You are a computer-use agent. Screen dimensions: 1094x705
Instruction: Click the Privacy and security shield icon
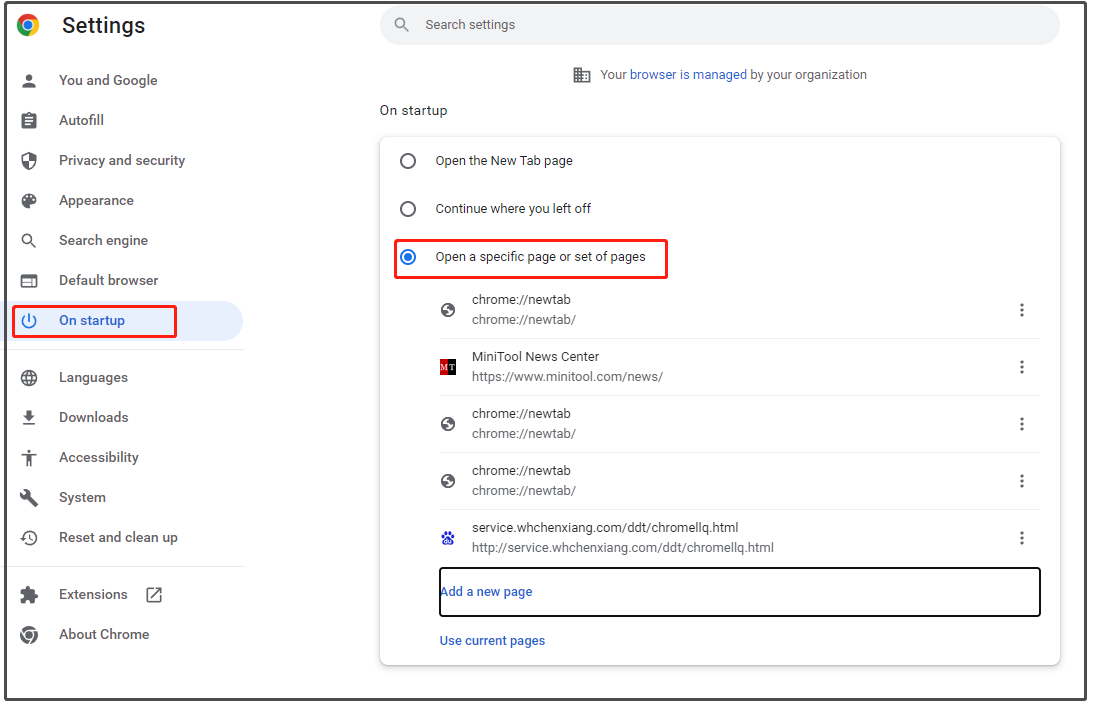click(29, 161)
